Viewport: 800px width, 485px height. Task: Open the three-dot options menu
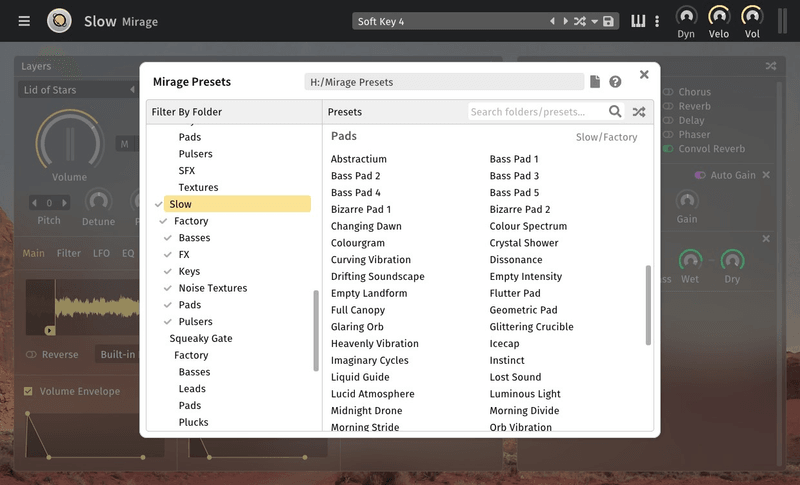pos(657,22)
